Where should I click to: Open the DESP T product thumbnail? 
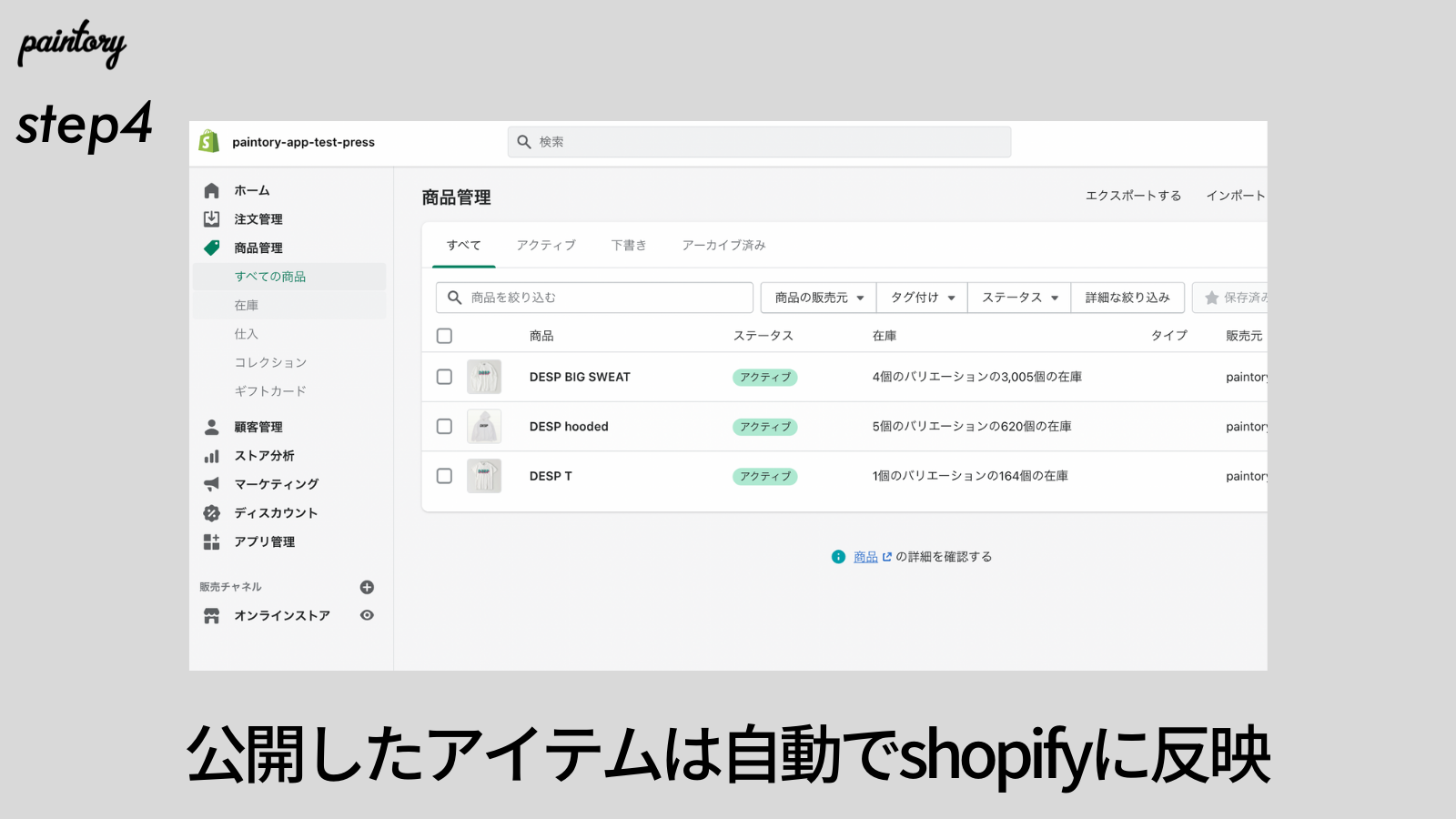pyautogui.click(x=484, y=476)
